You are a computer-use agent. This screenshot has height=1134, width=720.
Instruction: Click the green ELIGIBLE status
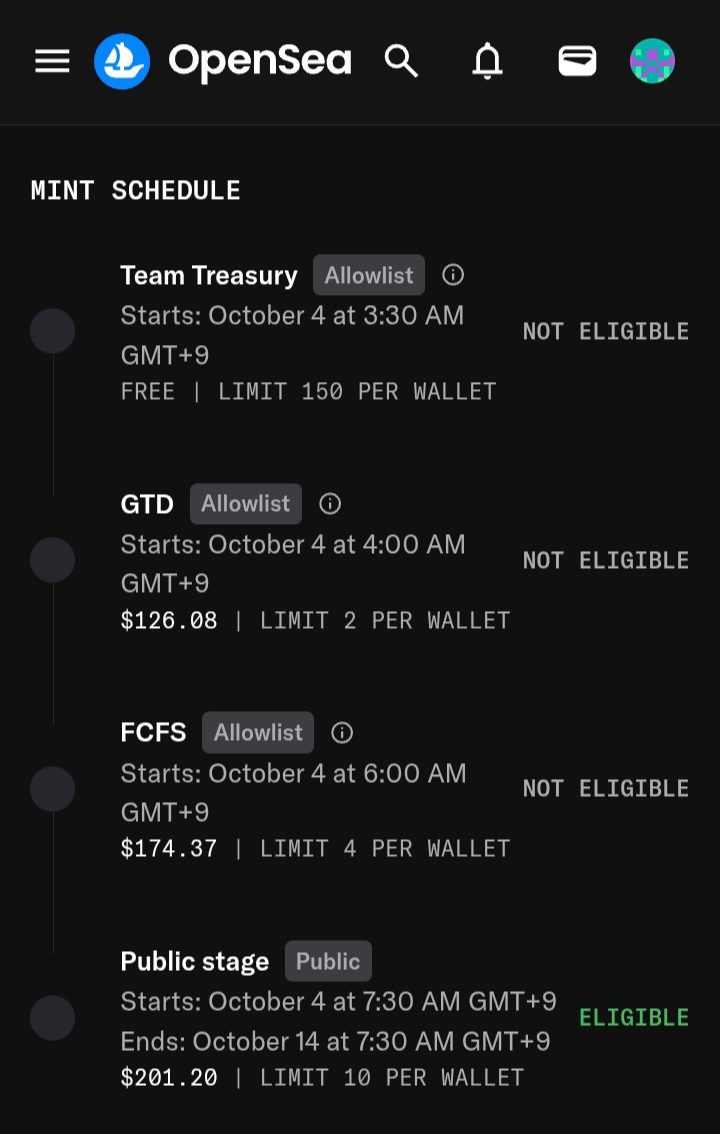[634, 1018]
